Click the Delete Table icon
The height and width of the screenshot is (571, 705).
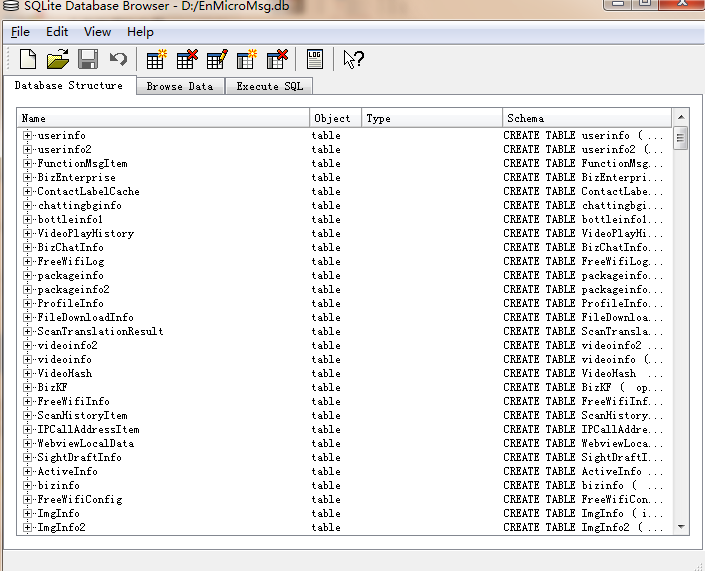(187, 59)
